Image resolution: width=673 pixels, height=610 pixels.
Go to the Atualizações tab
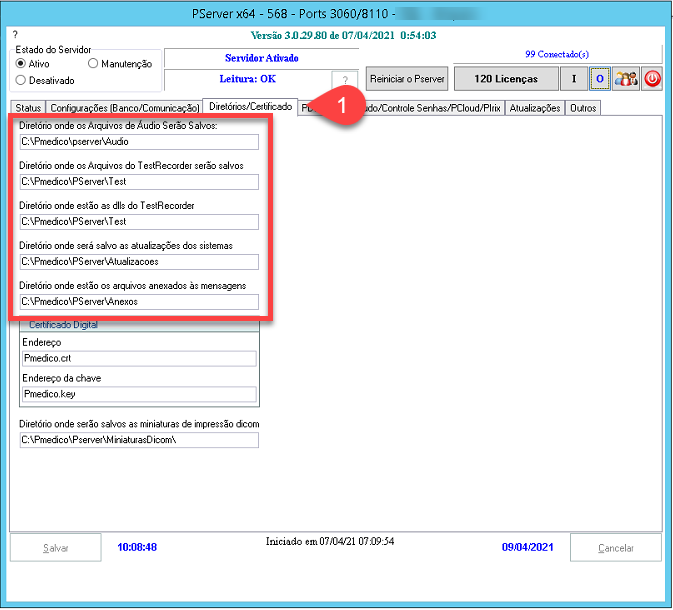(535, 108)
